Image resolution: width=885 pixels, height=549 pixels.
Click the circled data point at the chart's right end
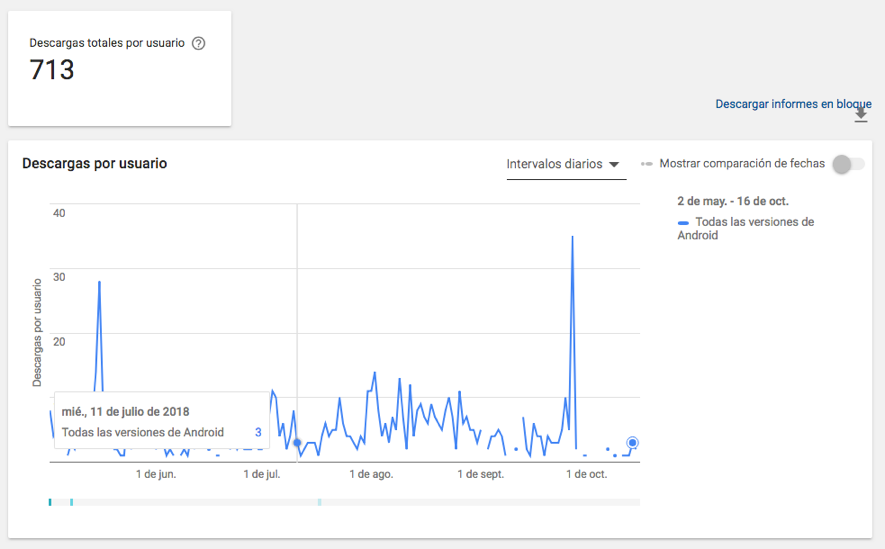[632, 442]
